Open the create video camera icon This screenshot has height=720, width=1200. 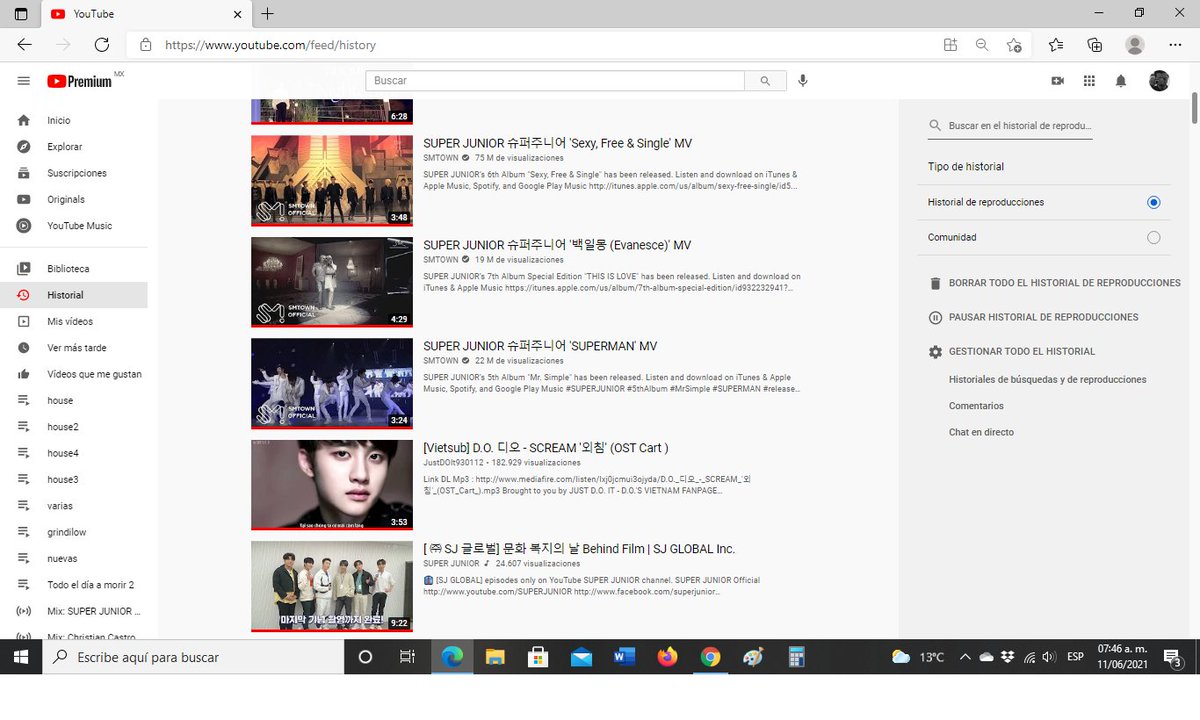pos(1058,81)
